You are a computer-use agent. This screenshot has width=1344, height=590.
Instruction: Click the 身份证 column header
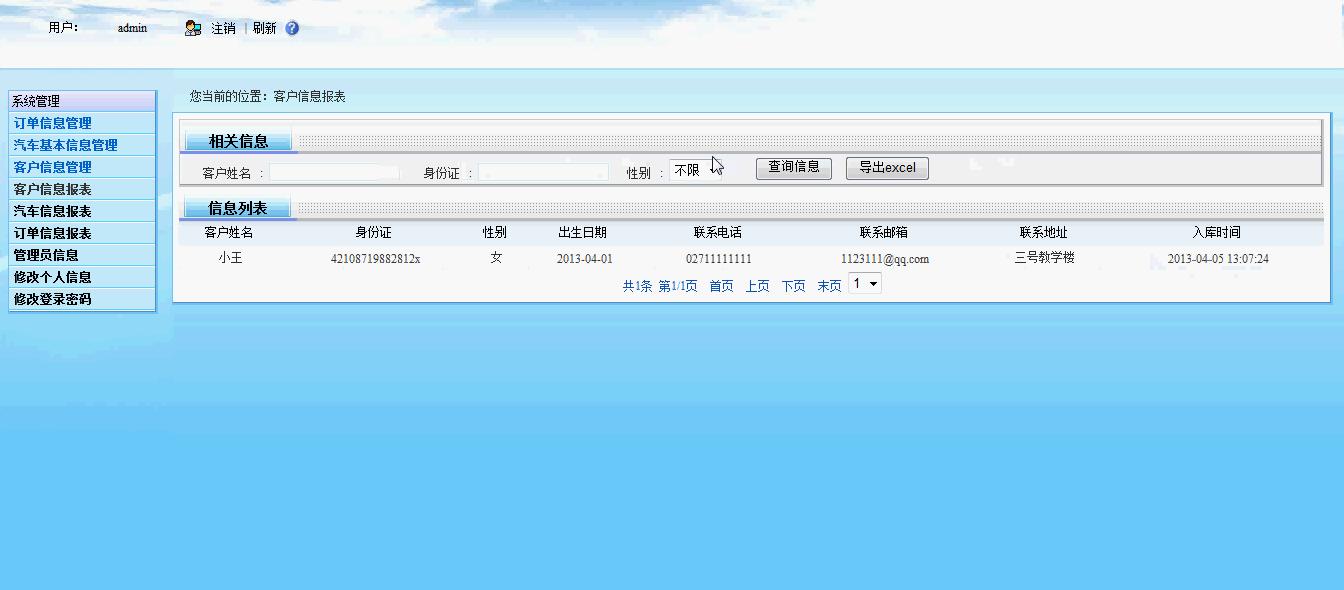click(x=373, y=232)
